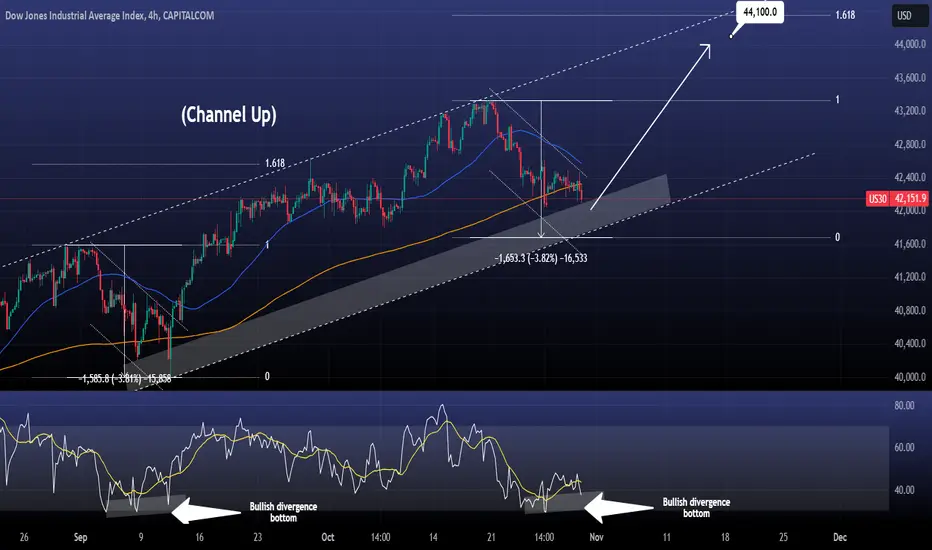Select the 42,800.0 price axis label
Image resolution: width=932 pixels, height=550 pixels.
pyautogui.click(x=910, y=144)
